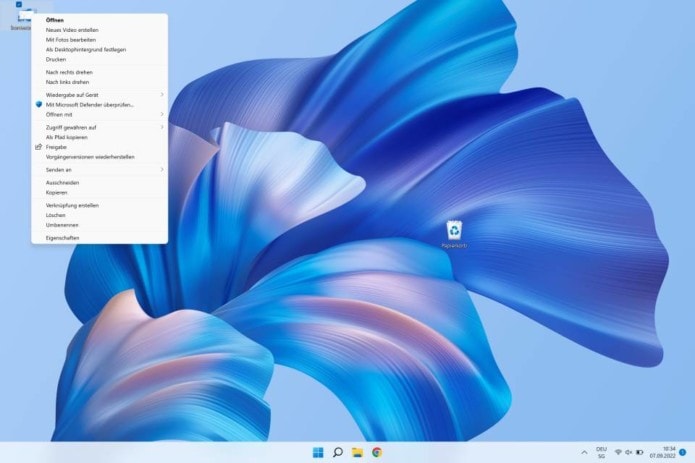Launch Google Chrome from the taskbar

point(377,452)
